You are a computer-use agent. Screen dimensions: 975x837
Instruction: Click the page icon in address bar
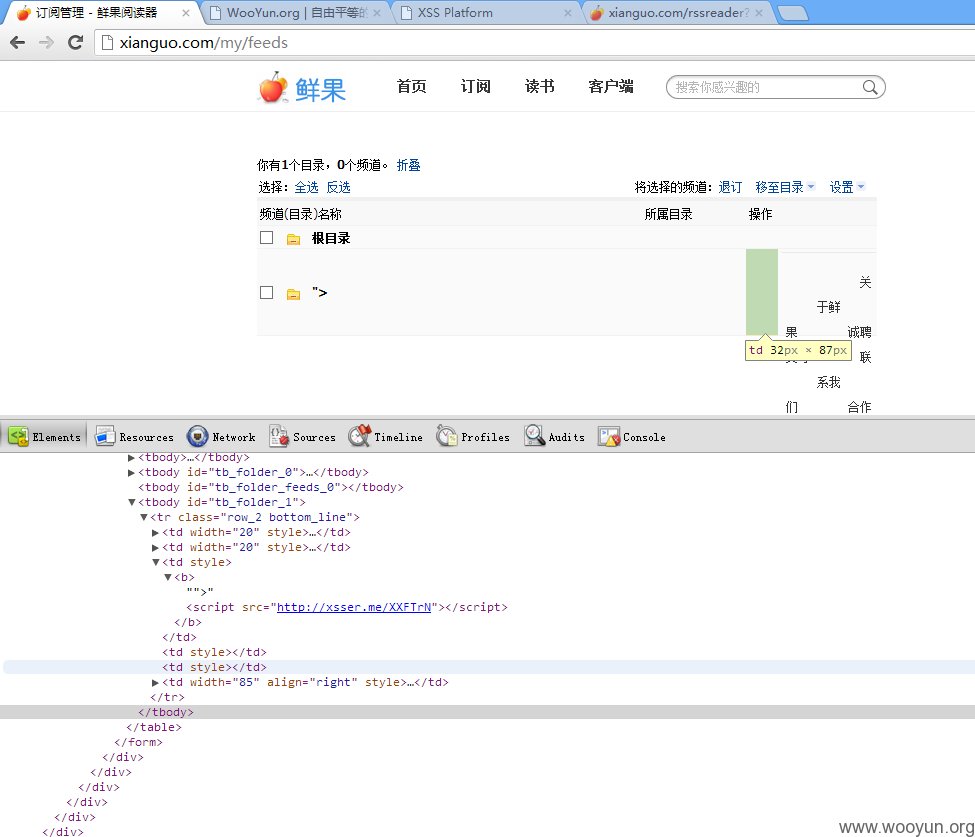(x=107, y=42)
